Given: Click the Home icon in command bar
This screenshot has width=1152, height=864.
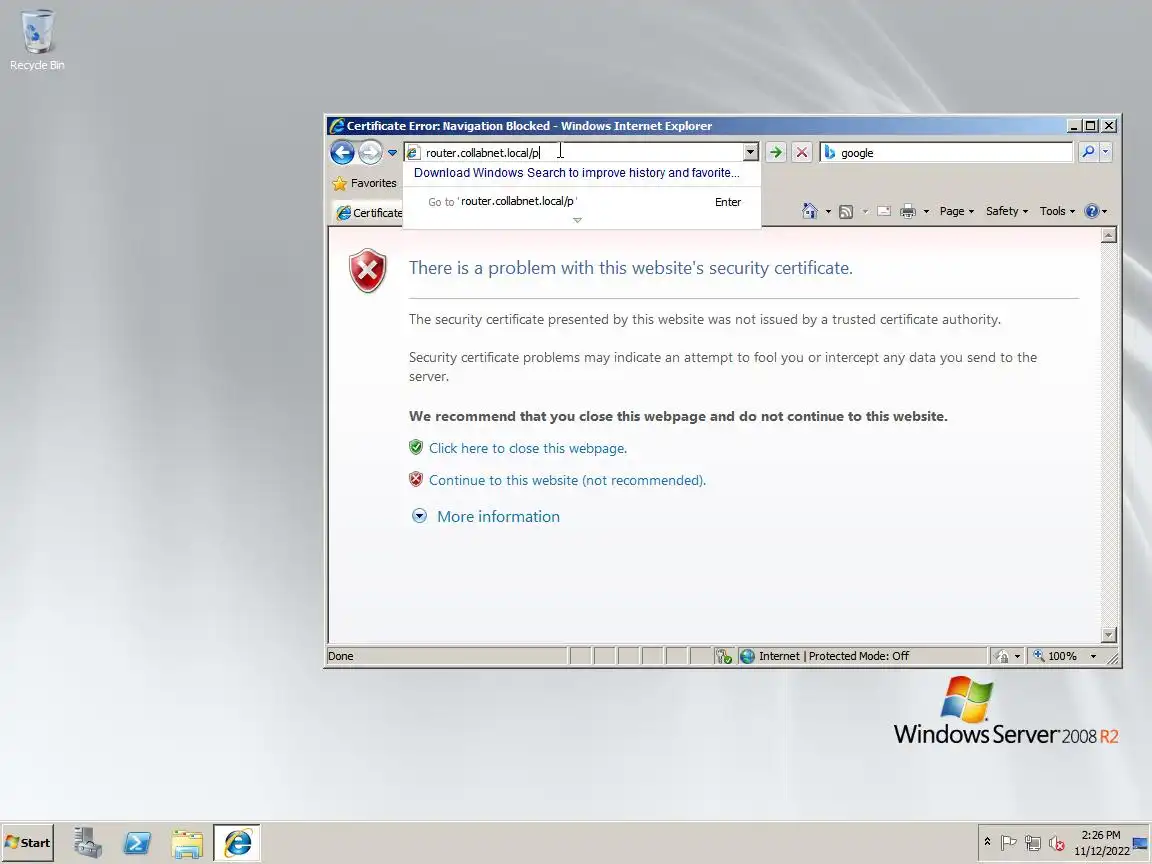Looking at the screenshot, I should (810, 211).
